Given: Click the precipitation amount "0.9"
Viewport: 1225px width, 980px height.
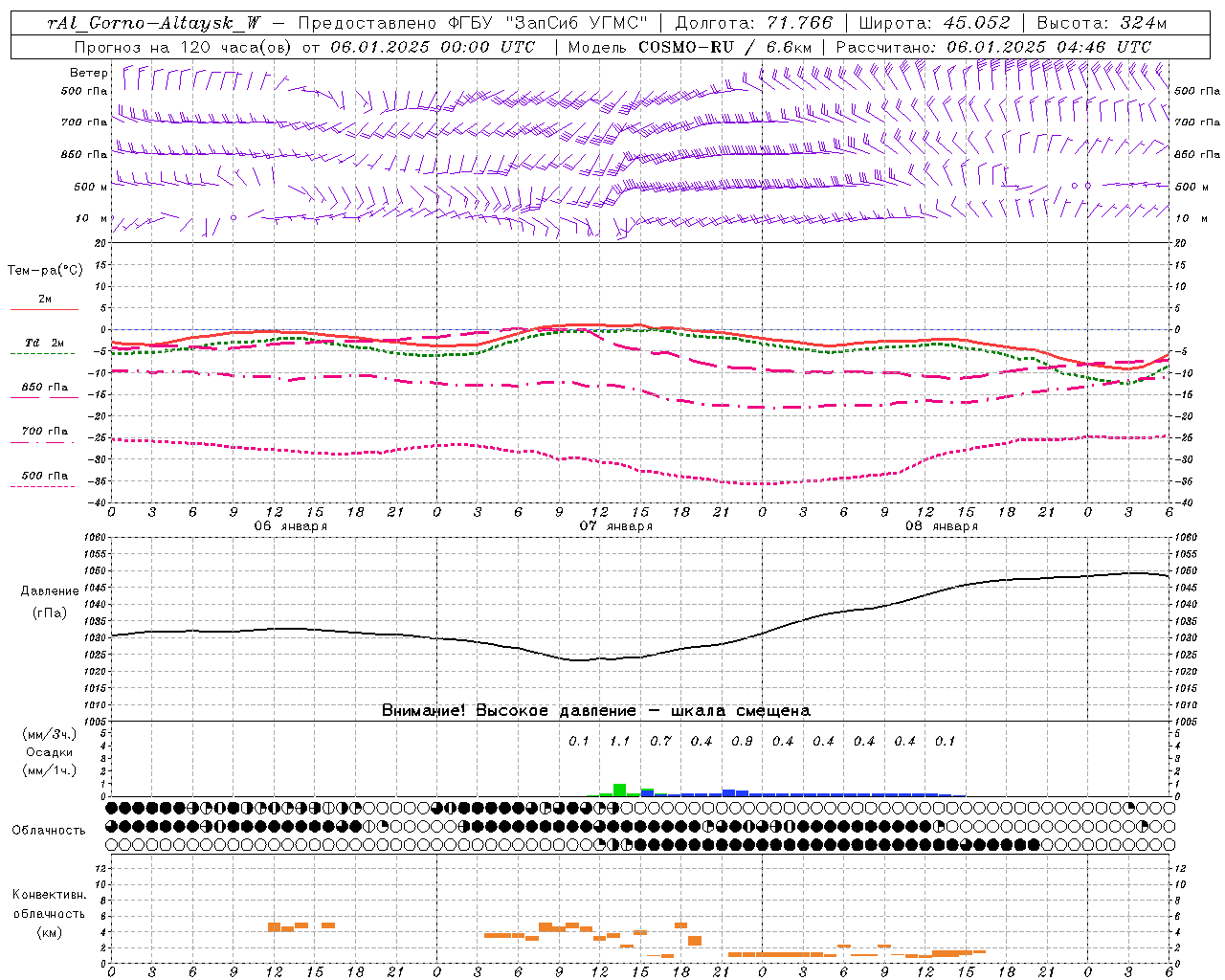Looking at the screenshot, I should tap(742, 742).
